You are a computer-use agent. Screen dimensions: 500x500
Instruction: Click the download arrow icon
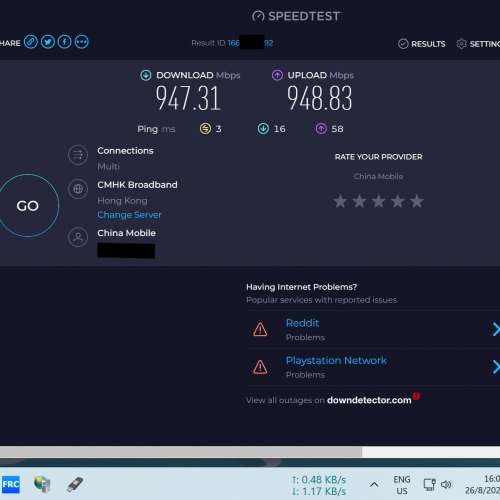point(146,75)
